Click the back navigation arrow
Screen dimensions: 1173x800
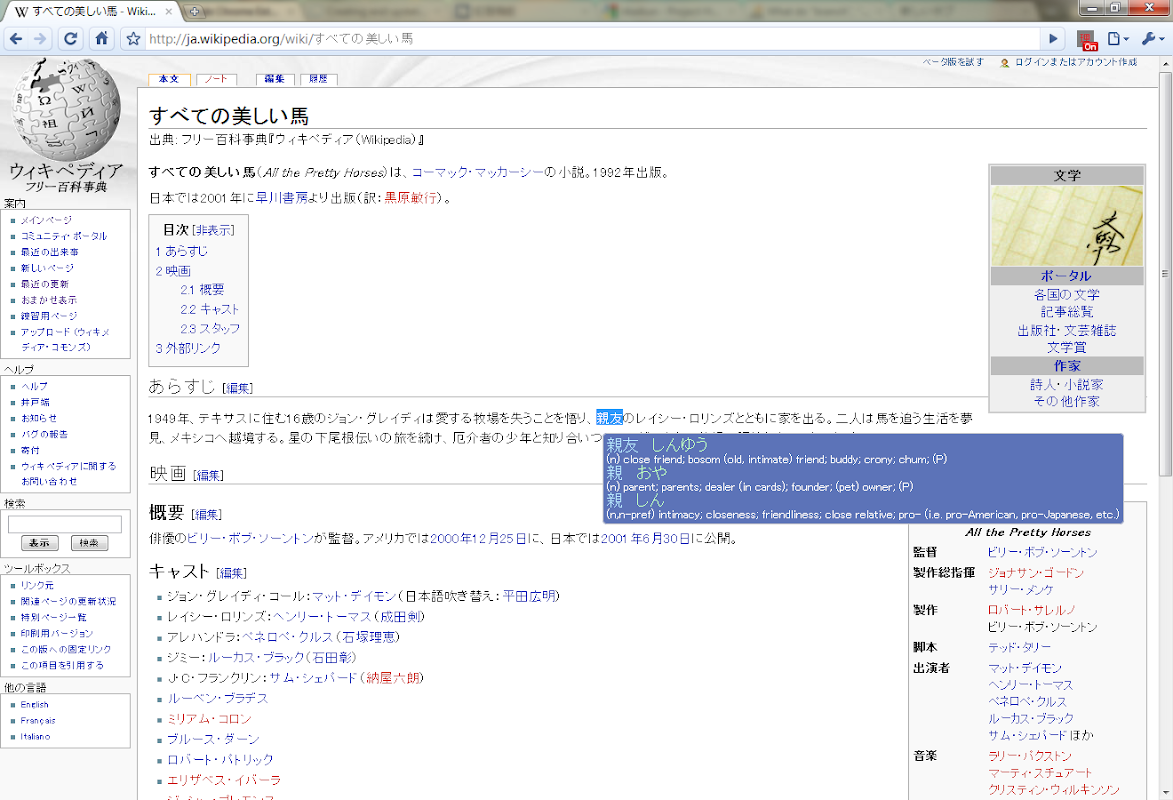click(x=18, y=38)
